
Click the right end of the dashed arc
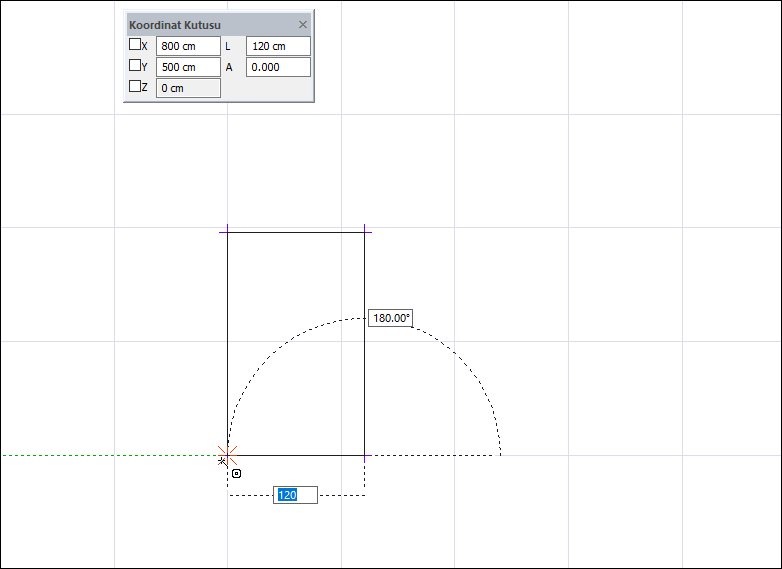point(500,454)
